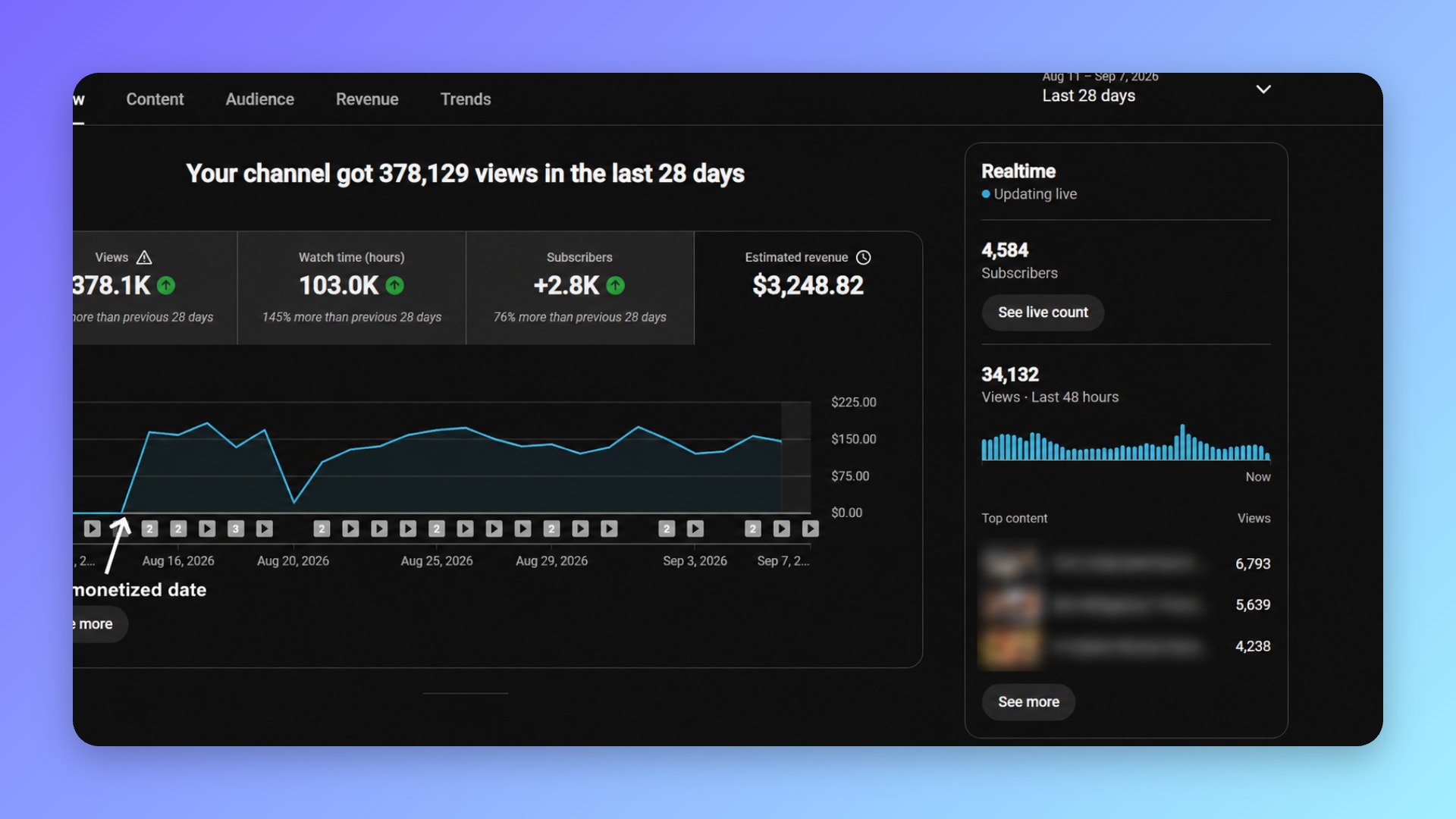Click the 'Now' label under realtime chart
Viewport: 1456px width, 819px height.
coord(1258,477)
